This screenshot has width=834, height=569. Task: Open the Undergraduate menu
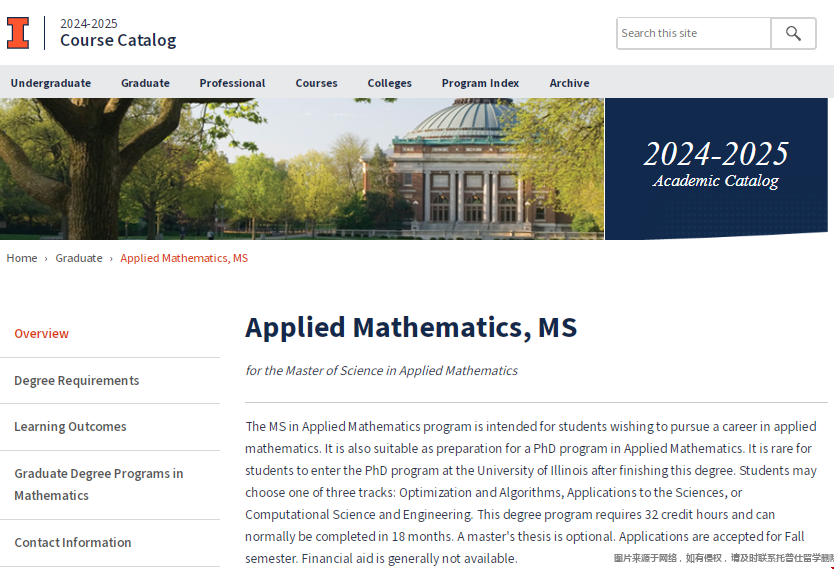51,83
